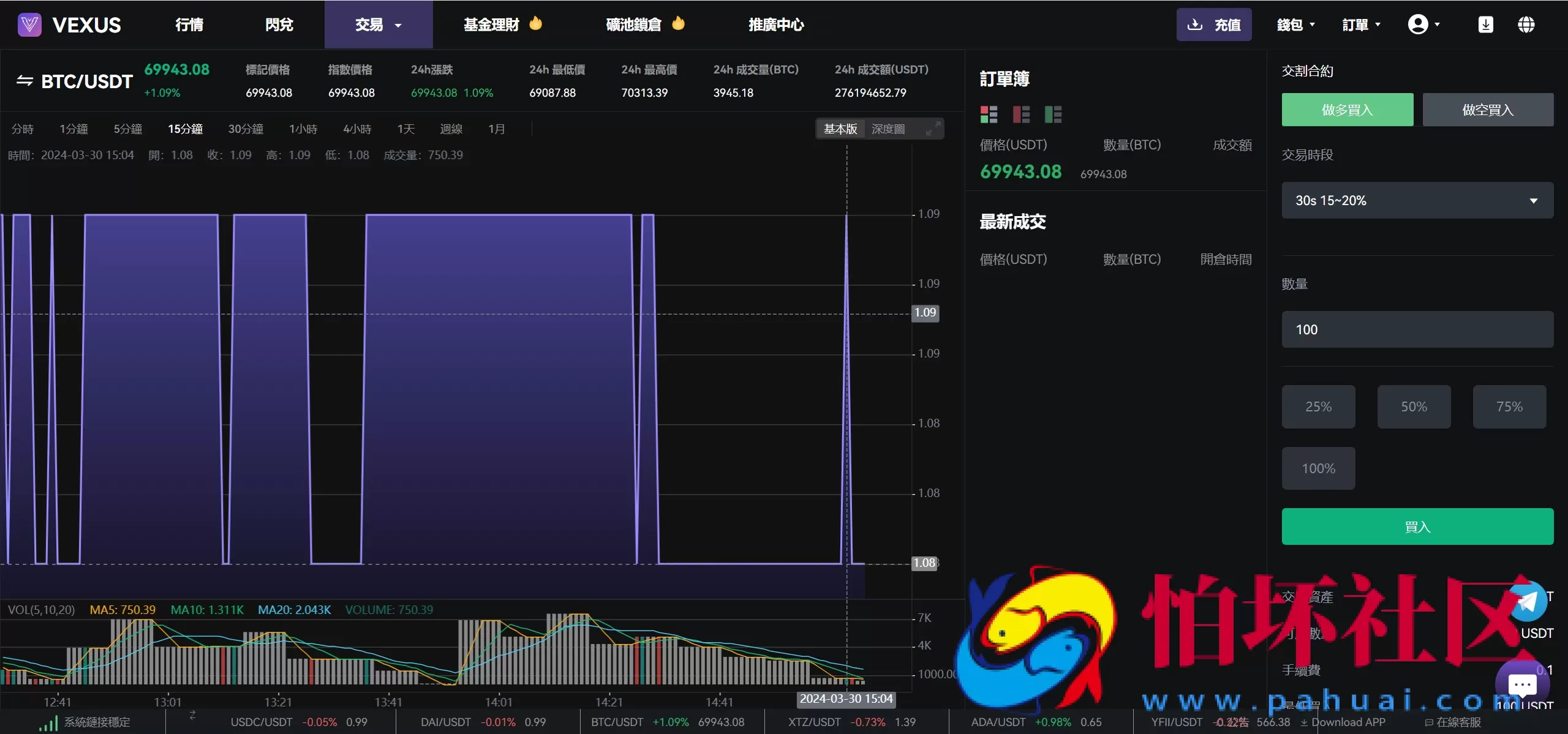Select the 50% amount quick-fill option

point(1414,406)
